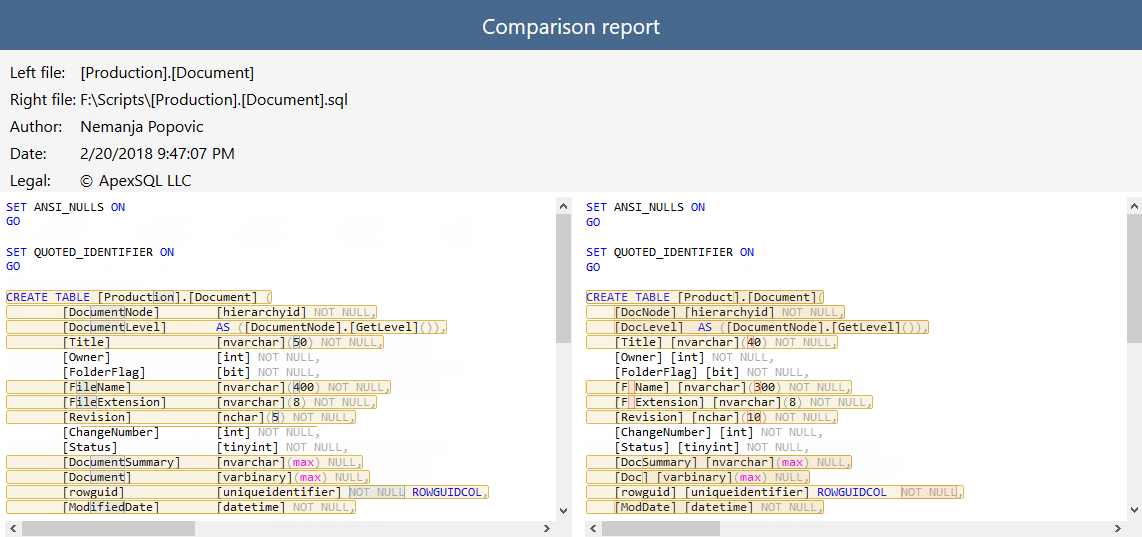
Task: Click the '[FolderFlag]' bit line in left pane
Action: coord(191,372)
